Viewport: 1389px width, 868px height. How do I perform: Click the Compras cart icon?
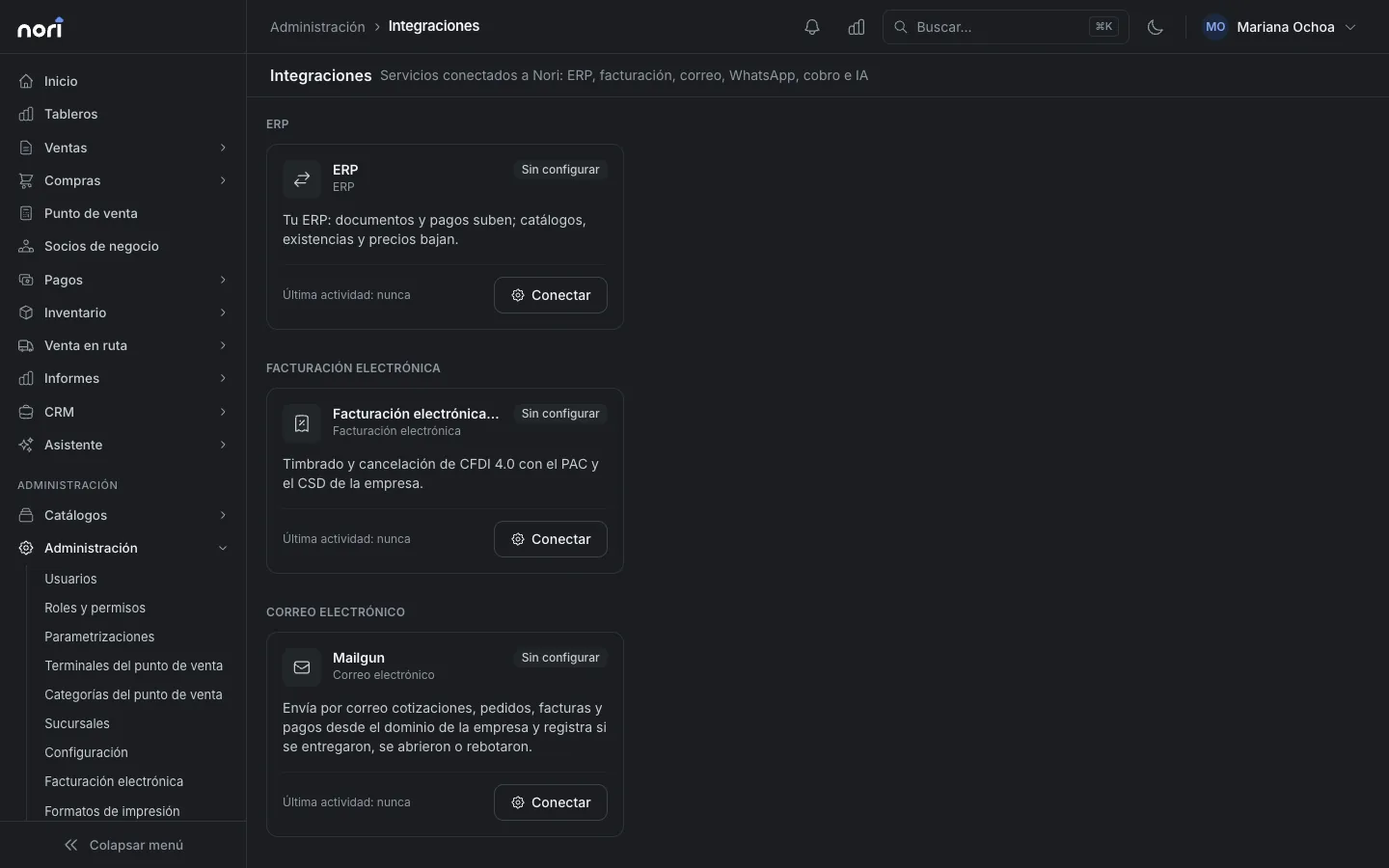pyautogui.click(x=26, y=180)
